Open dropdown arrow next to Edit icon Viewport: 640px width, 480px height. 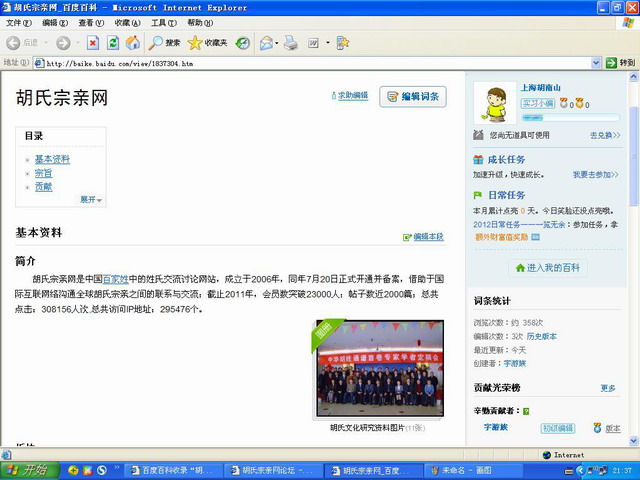pos(328,43)
